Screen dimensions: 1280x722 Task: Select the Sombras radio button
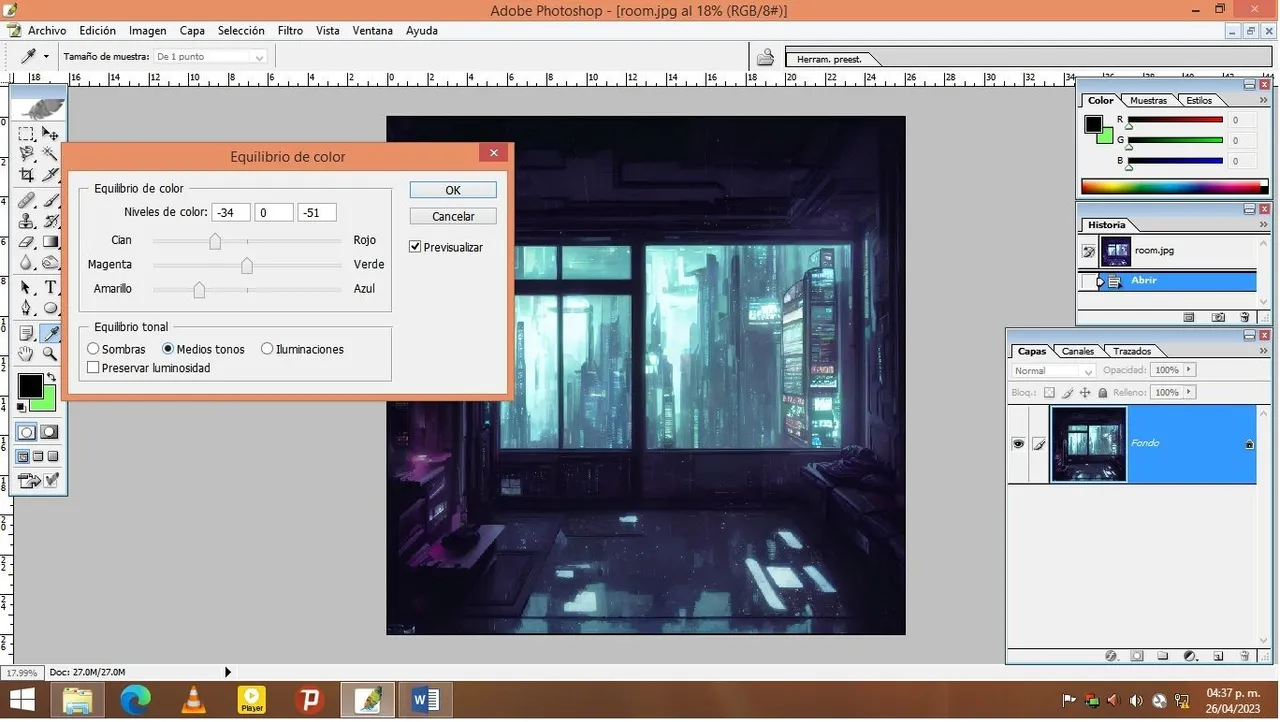93,349
